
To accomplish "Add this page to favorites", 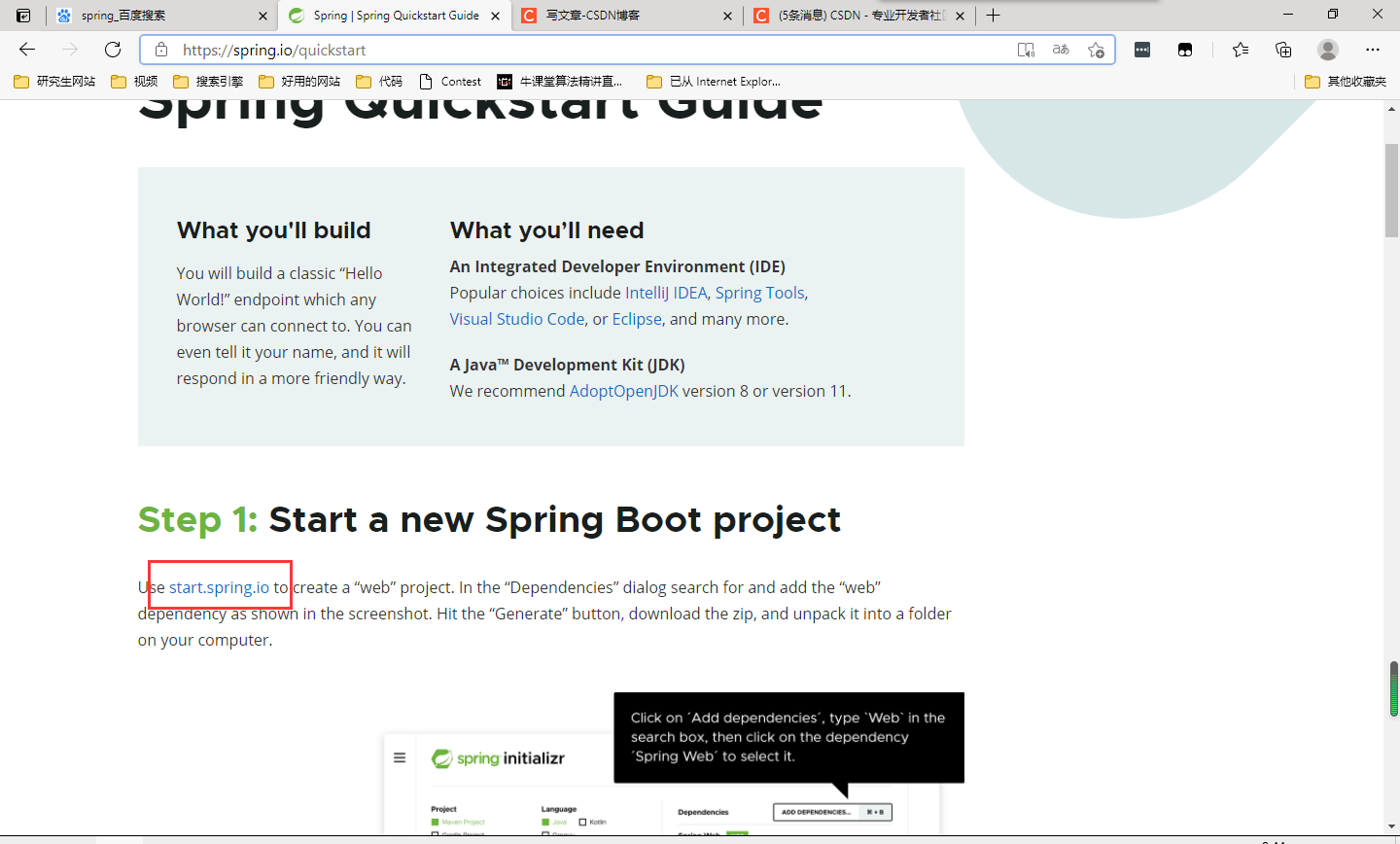I will point(1097,49).
